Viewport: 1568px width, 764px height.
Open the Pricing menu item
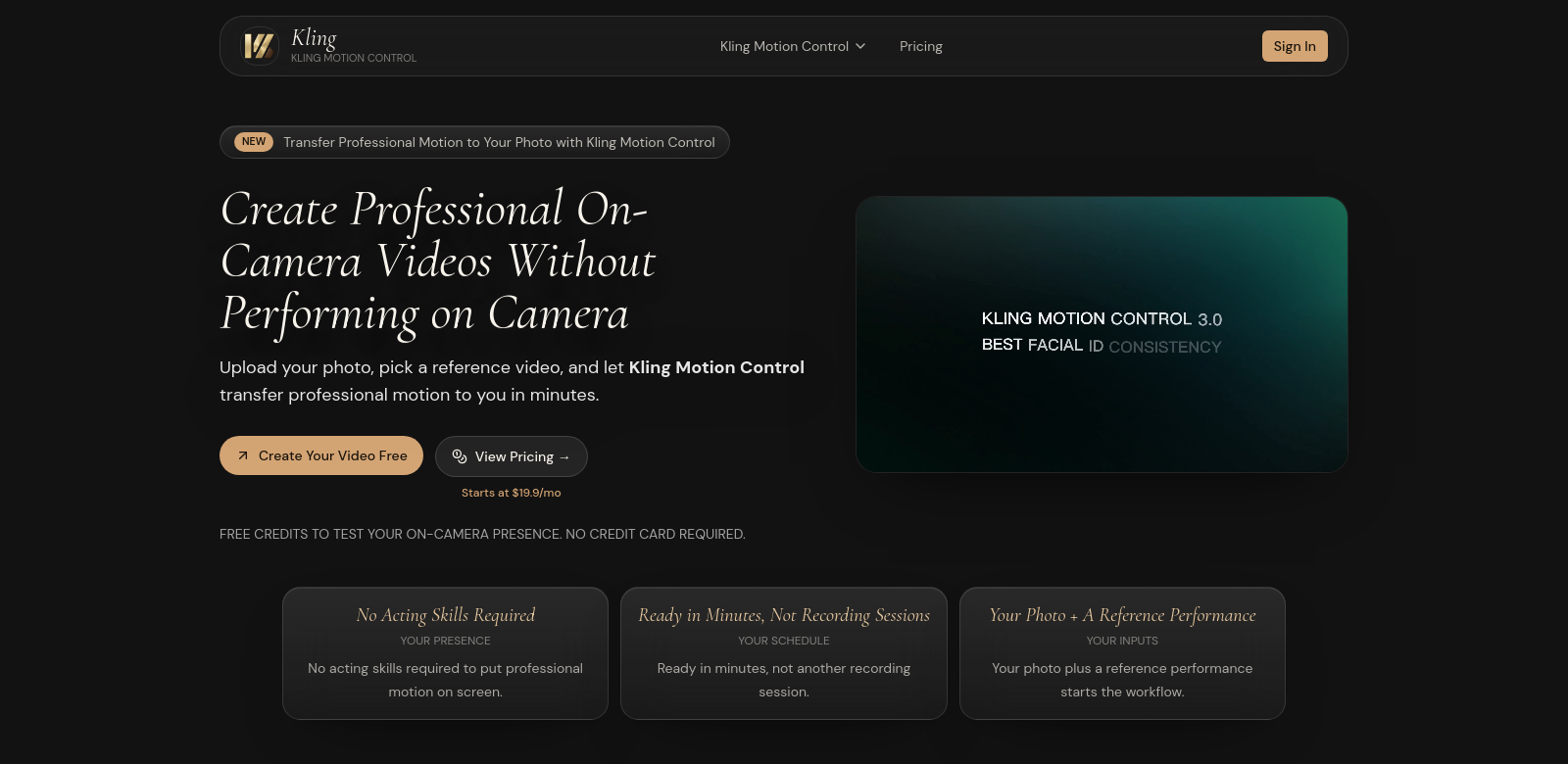(x=921, y=46)
